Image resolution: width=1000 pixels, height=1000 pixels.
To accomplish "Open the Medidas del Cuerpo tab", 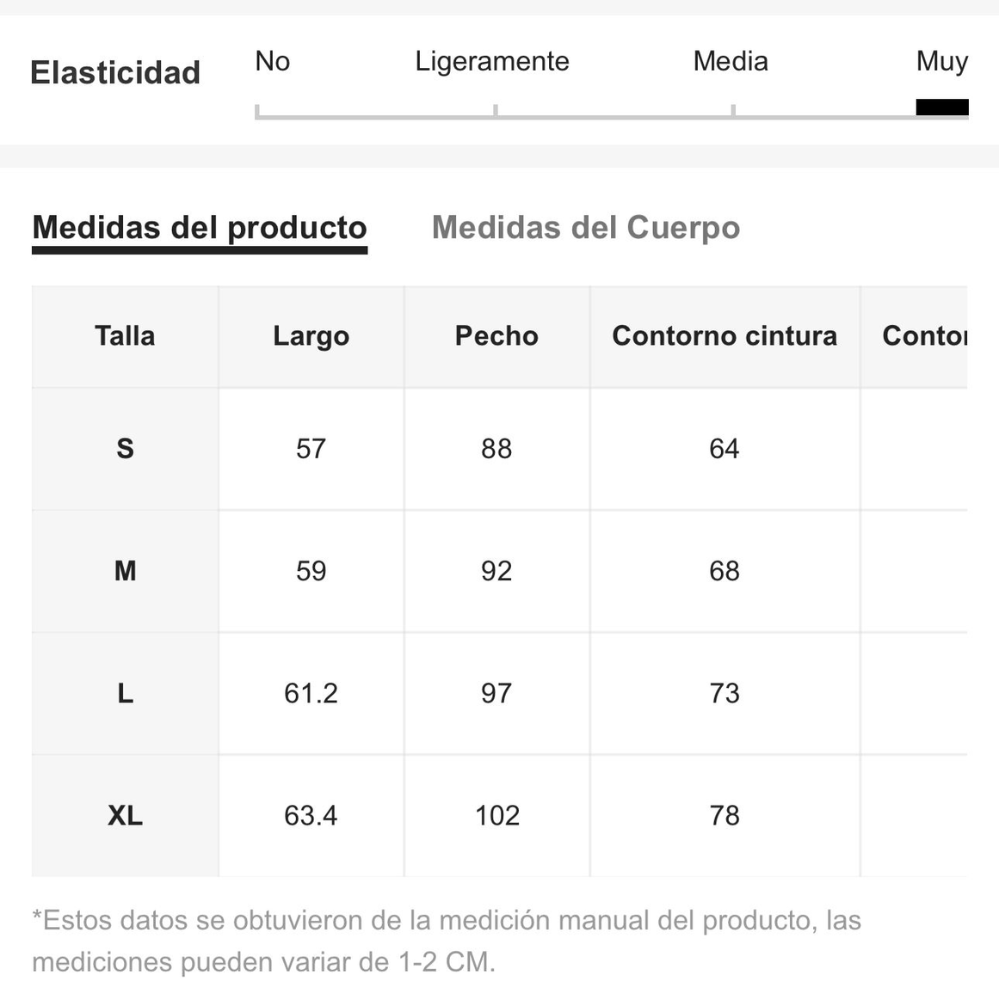I will point(586,228).
